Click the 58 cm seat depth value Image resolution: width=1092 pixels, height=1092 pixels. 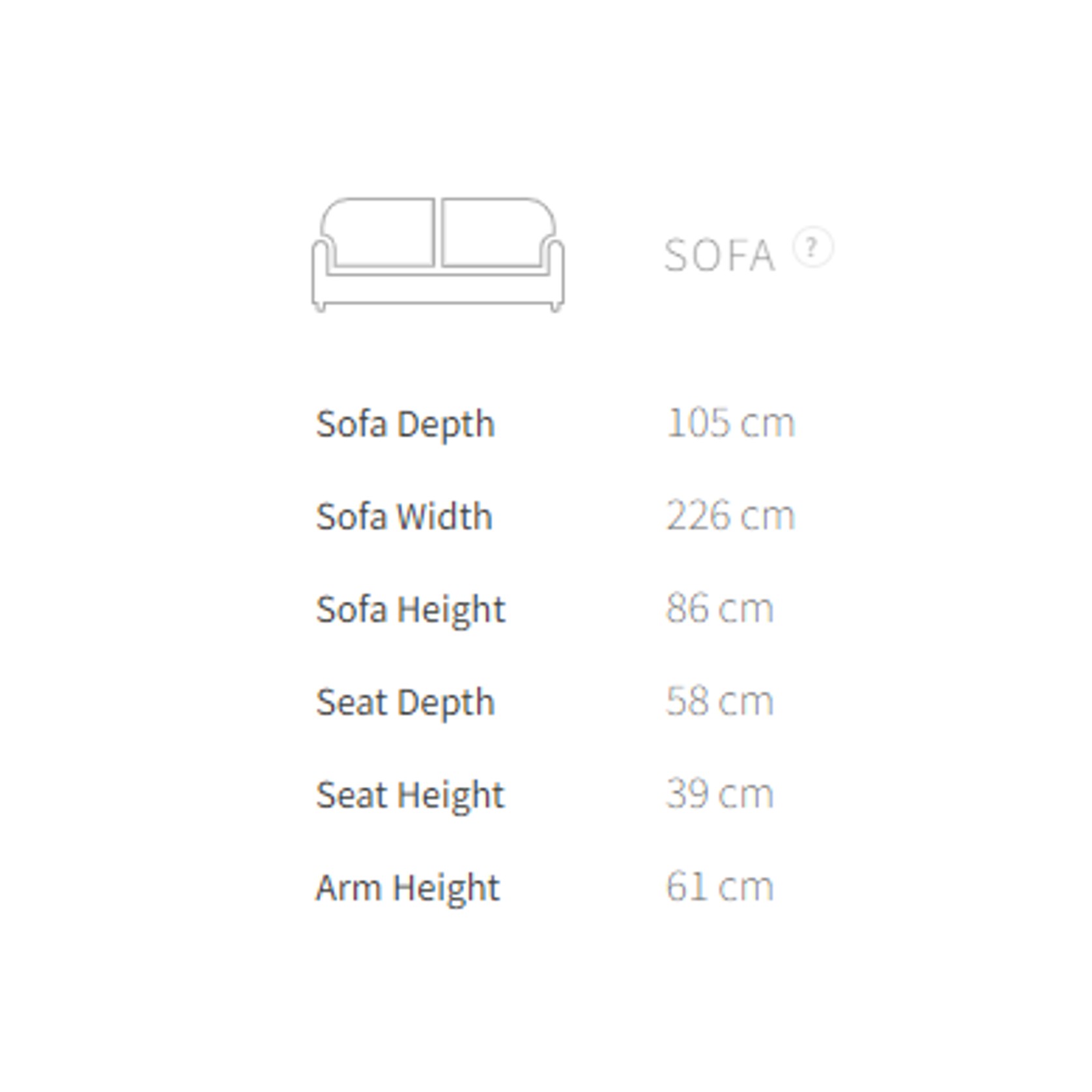coord(719,701)
